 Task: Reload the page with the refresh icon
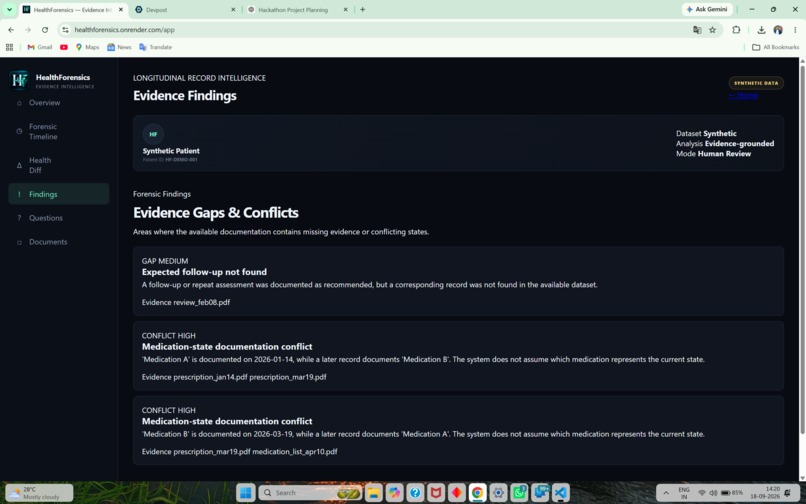click(x=45, y=30)
